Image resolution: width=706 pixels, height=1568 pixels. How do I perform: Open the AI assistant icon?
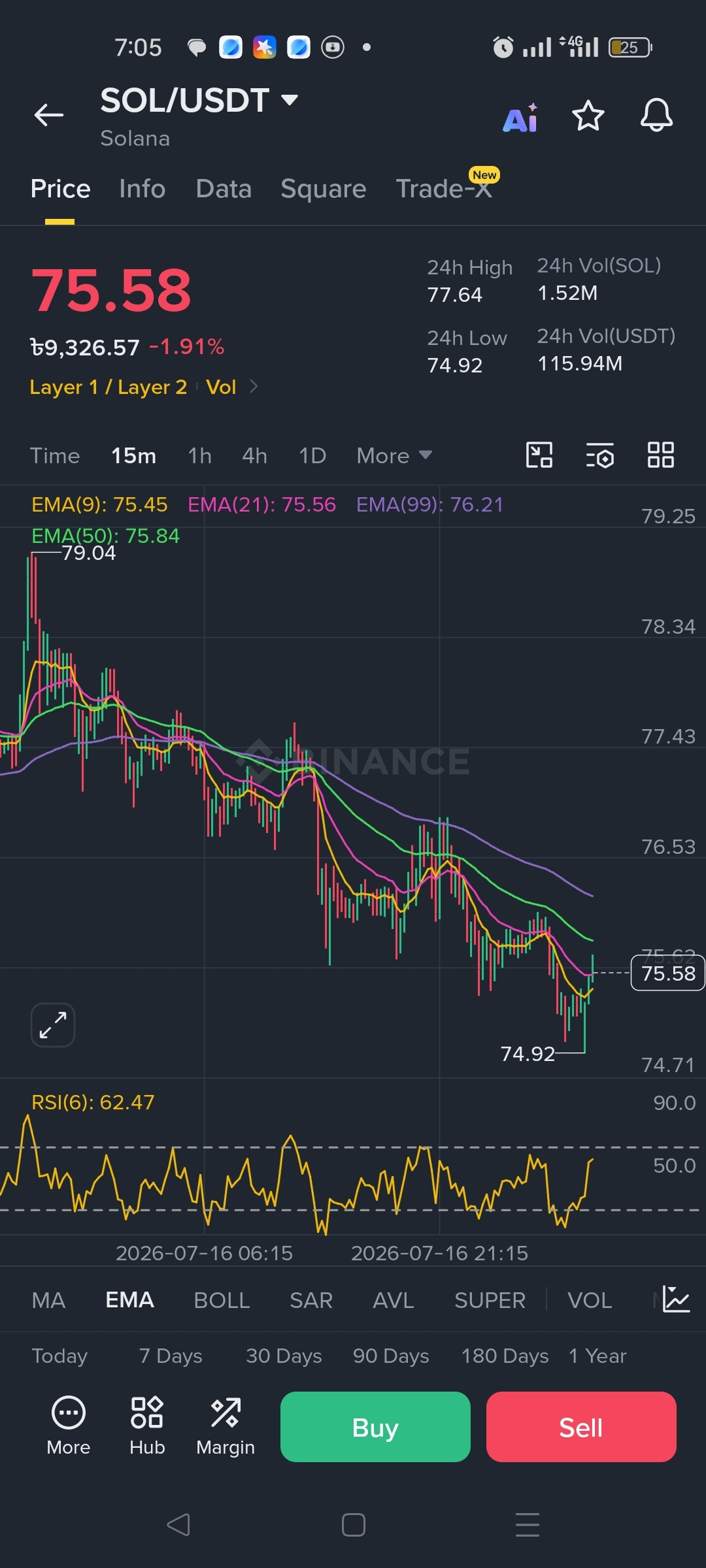(x=520, y=118)
